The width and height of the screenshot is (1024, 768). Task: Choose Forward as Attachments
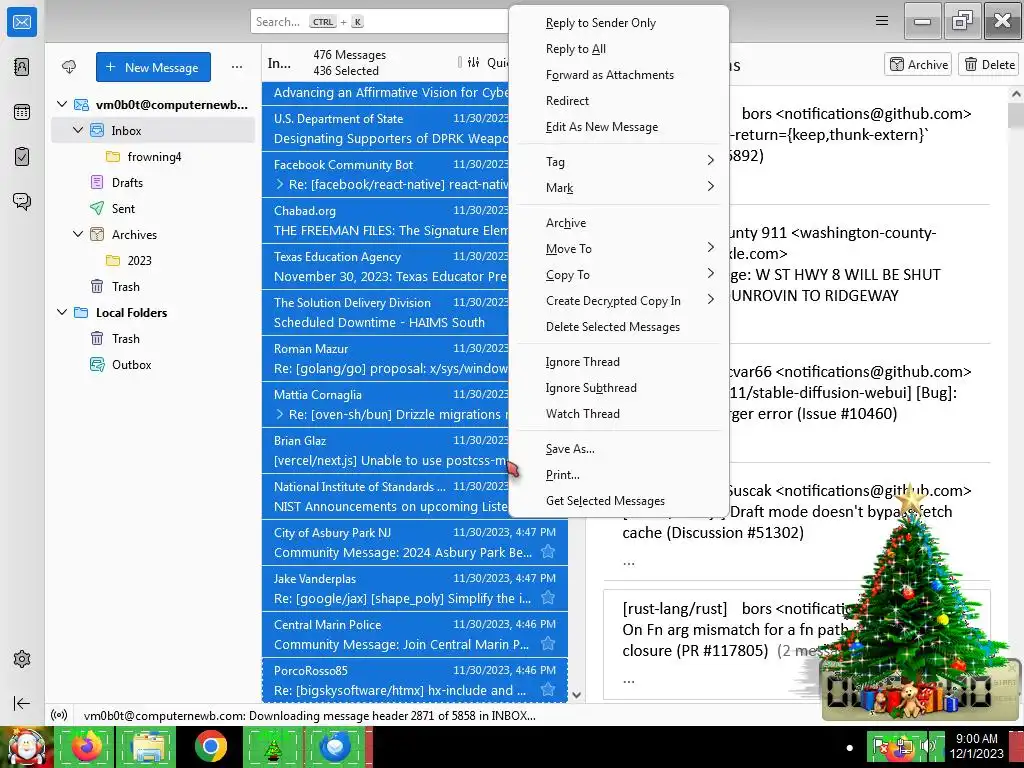[x=618, y=75]
